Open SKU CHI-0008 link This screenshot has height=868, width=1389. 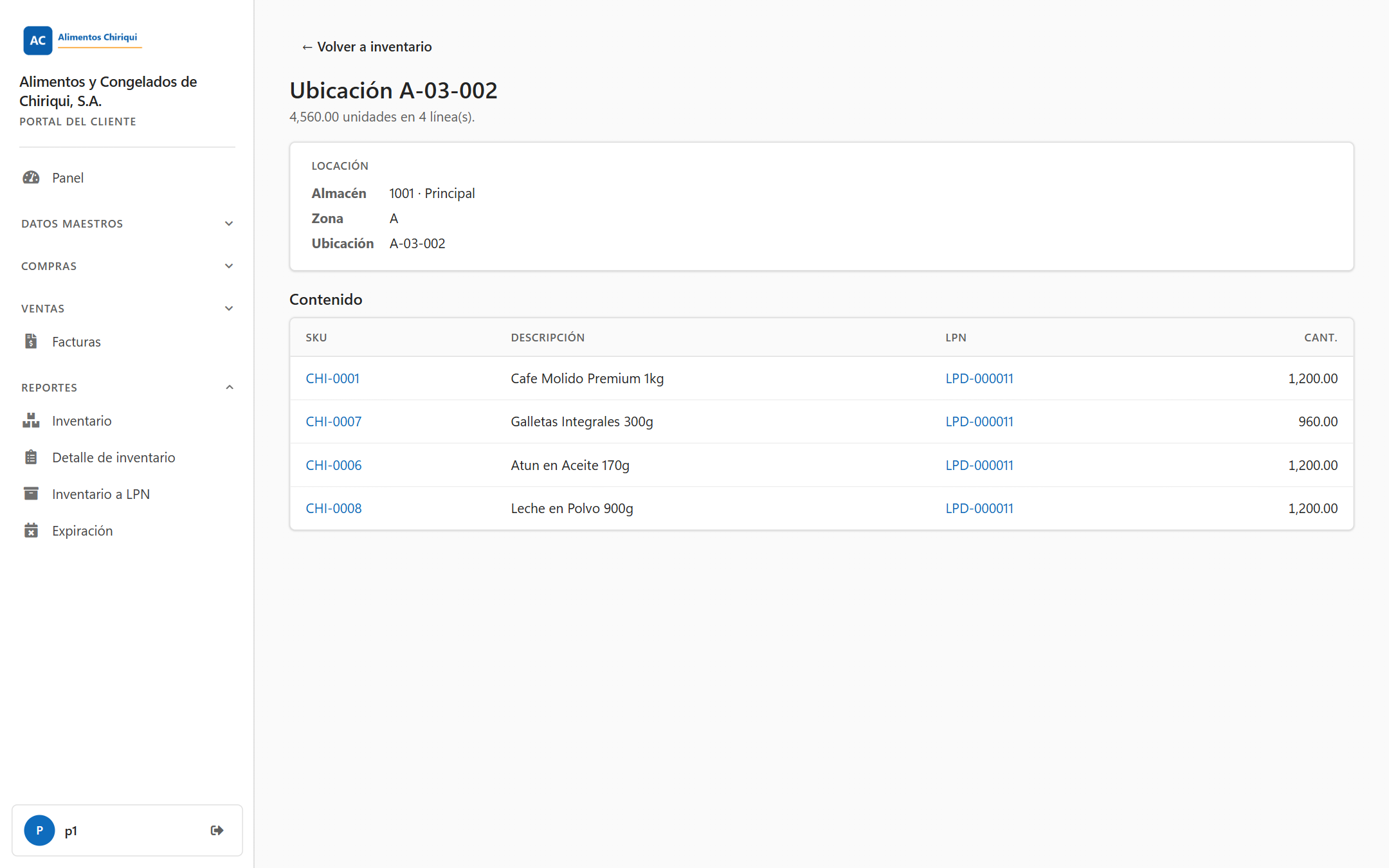click(x=334, y=508)
